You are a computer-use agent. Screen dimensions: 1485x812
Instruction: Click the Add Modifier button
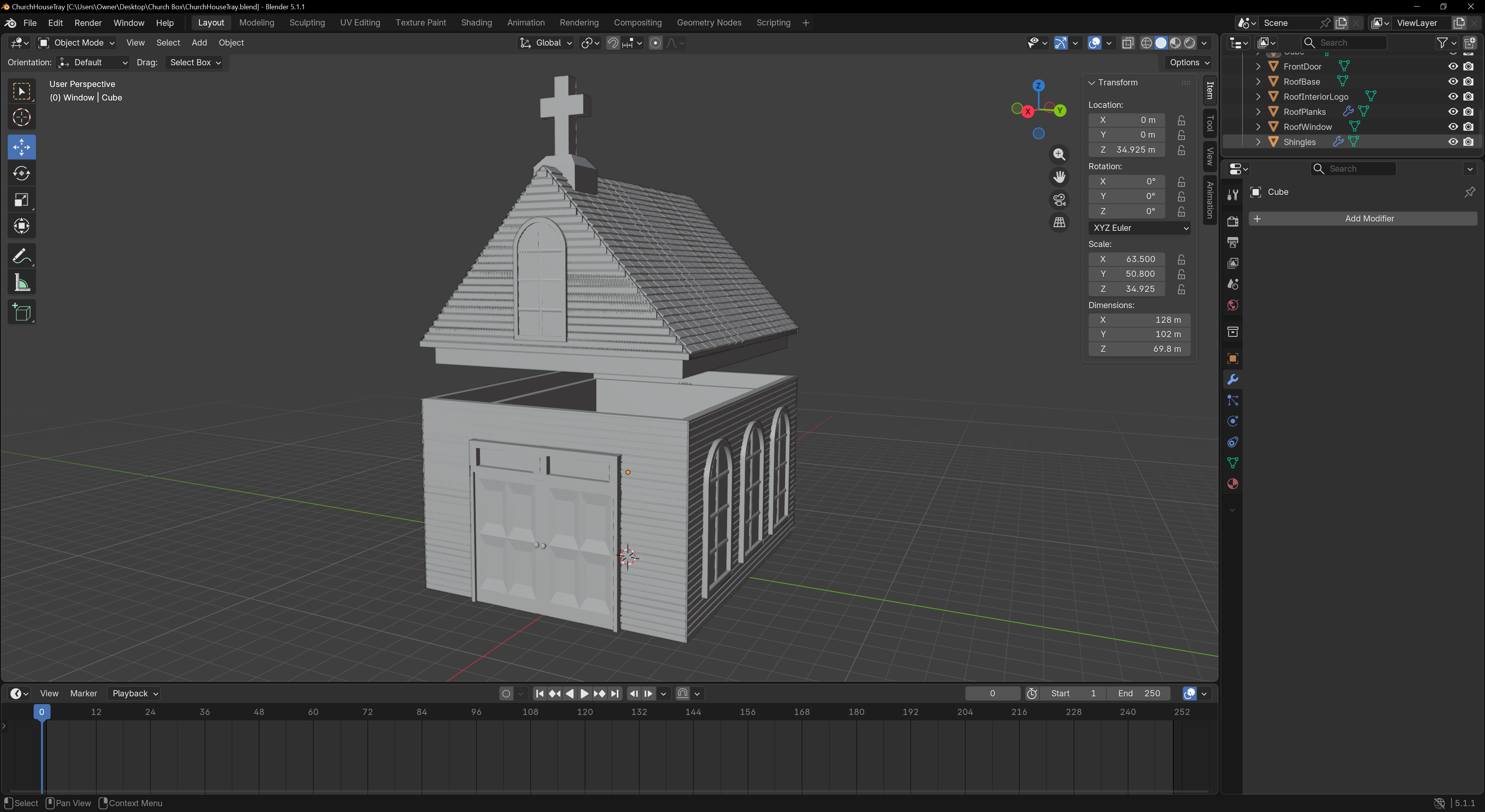(x=1363, y=218)
